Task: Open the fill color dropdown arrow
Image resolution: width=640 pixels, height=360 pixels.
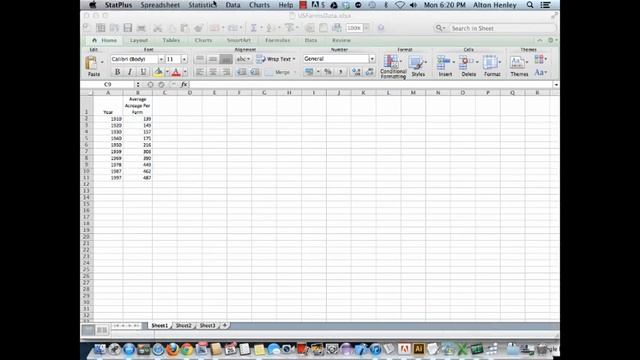Action: (167, 72)
